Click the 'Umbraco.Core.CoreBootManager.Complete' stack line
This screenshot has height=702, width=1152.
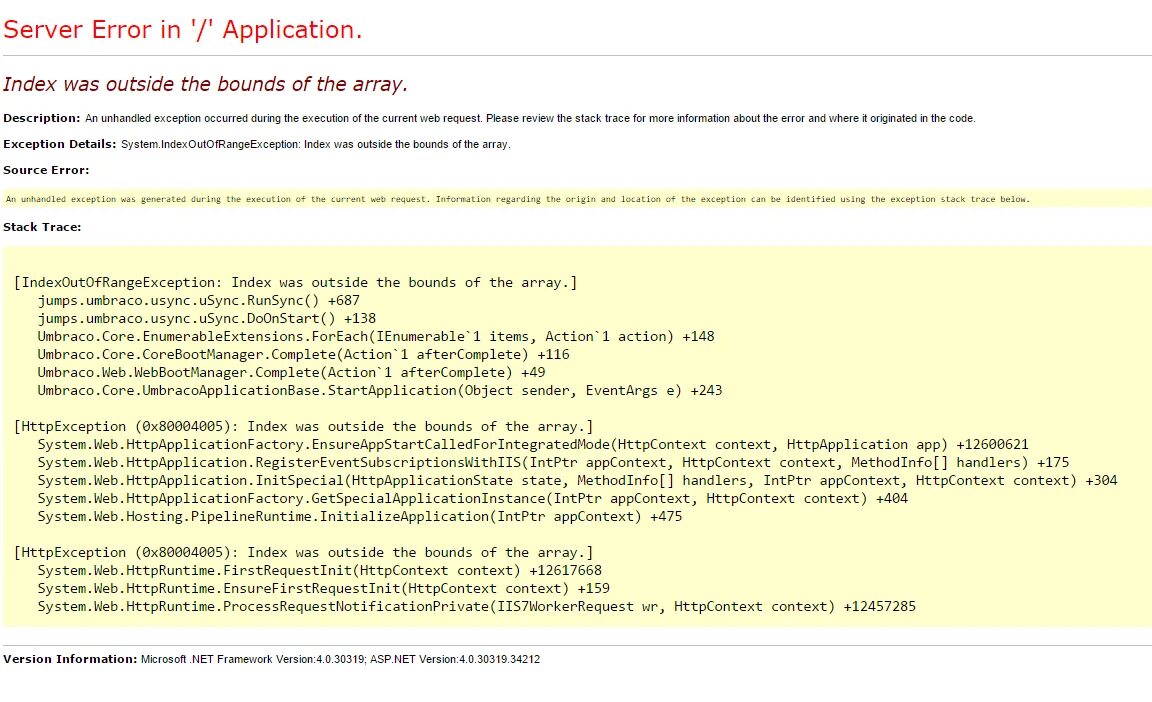point(303,355)
